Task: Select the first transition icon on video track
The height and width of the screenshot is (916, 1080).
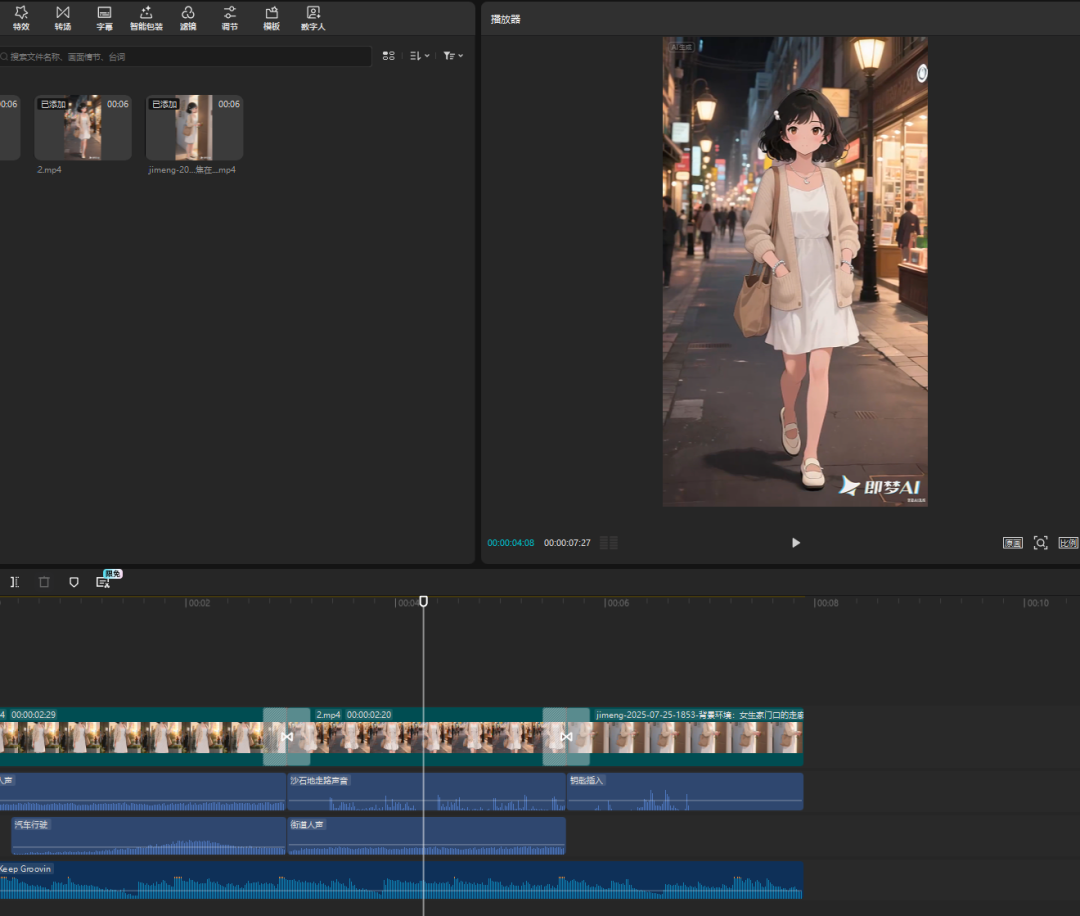Action: [x=287, y=737]
